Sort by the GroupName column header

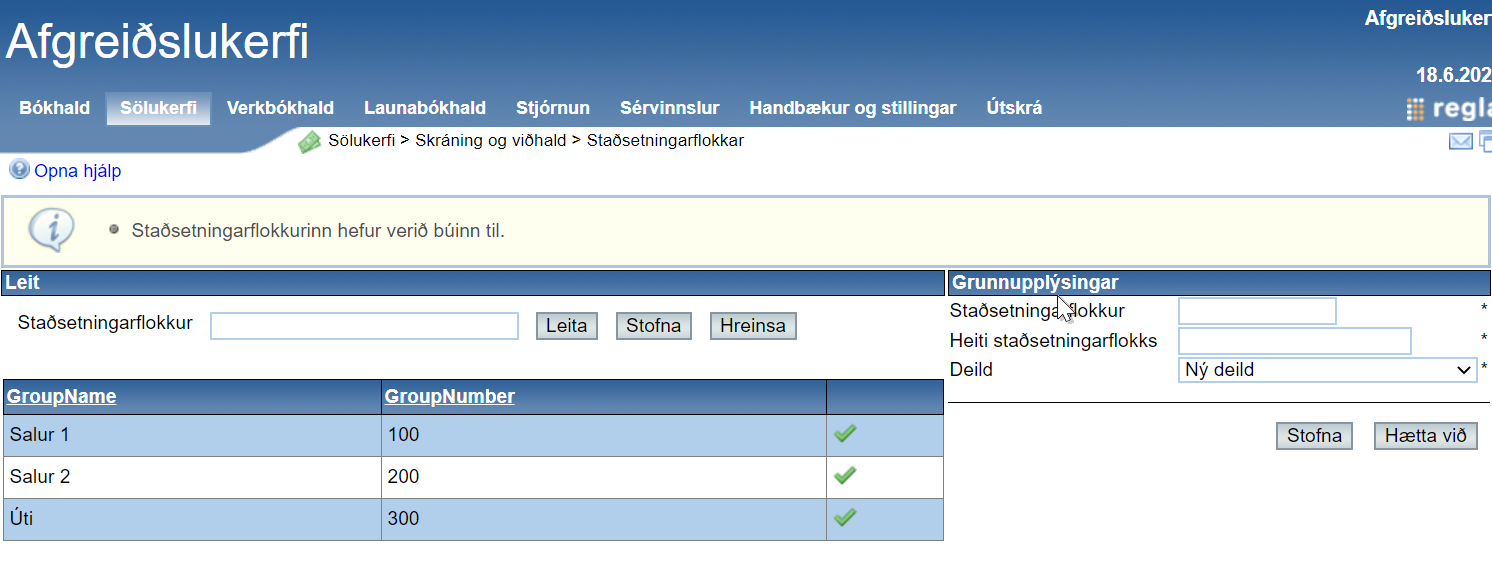(62, 396)
